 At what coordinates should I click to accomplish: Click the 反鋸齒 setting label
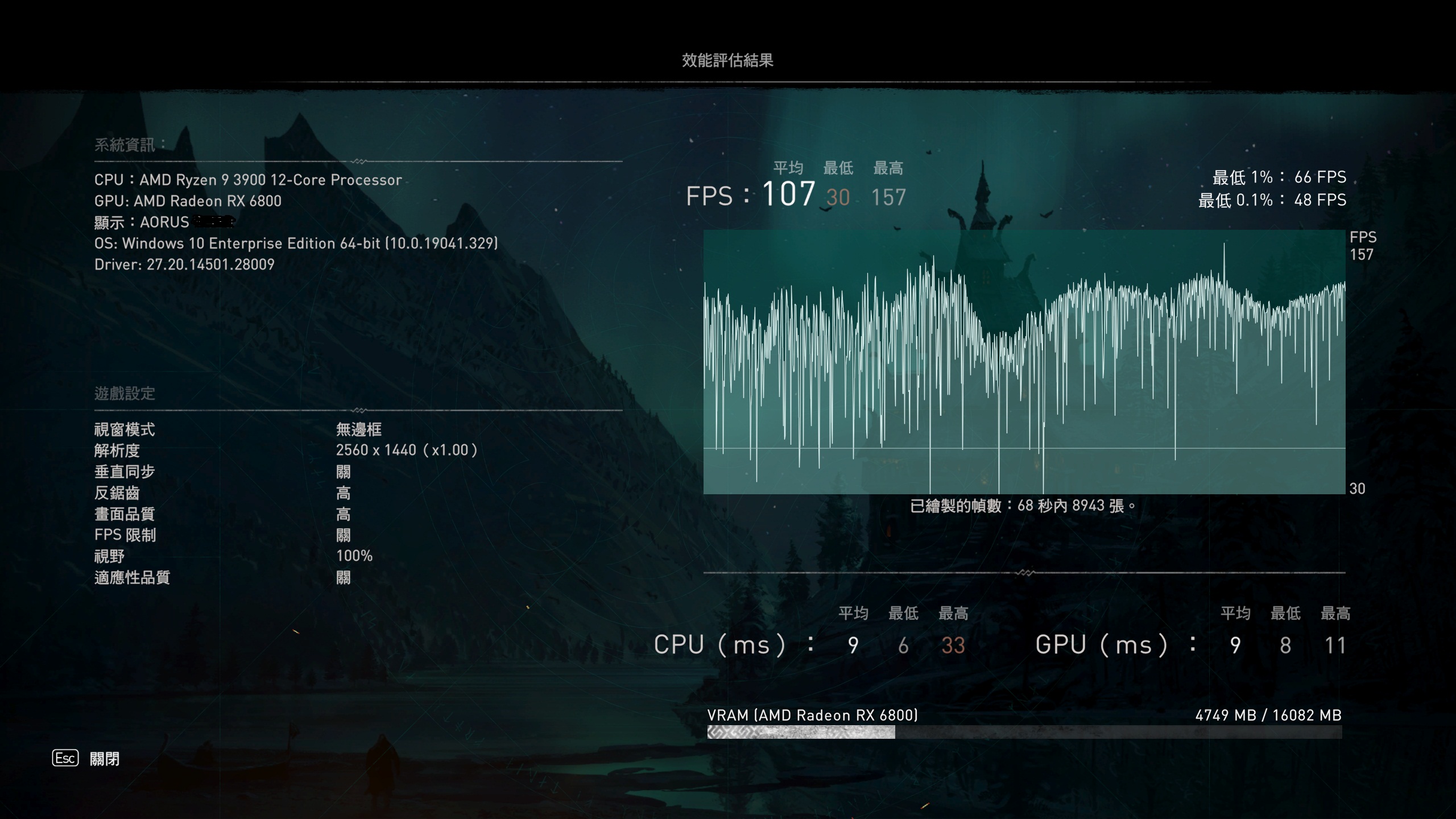pos(117,493)
